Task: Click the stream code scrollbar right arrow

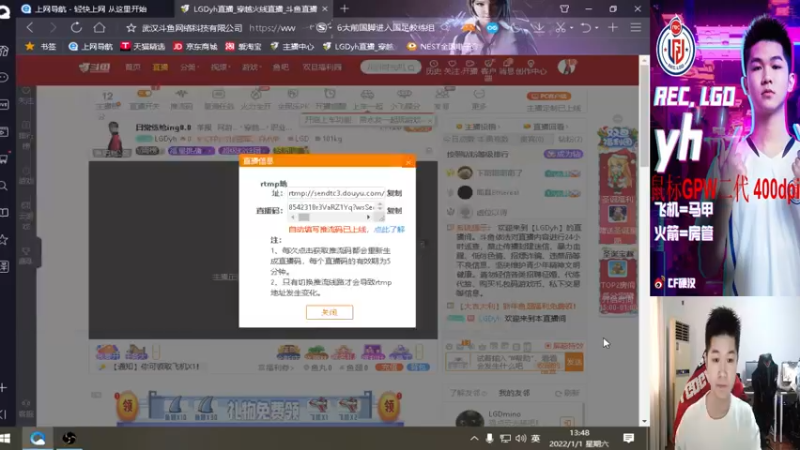Action: [x=369, y=217]
